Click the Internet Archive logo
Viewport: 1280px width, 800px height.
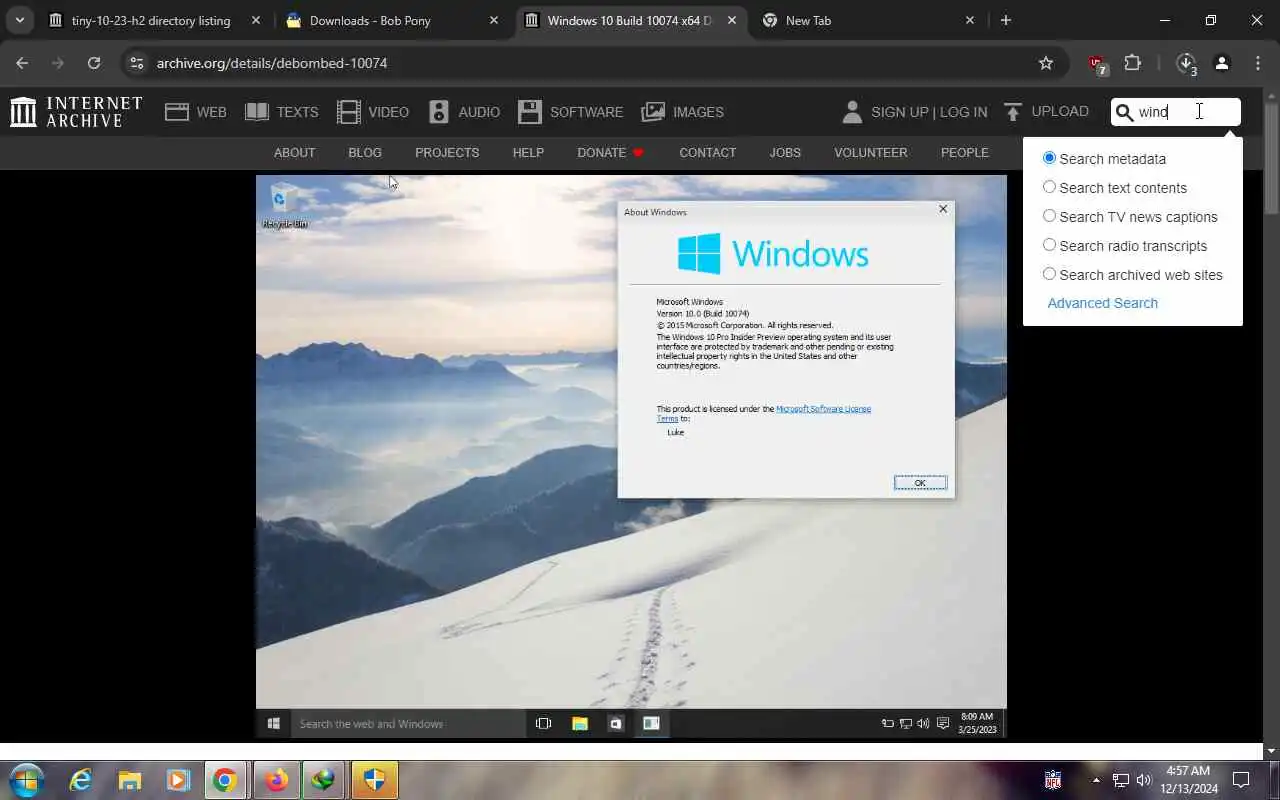pyautogui.click(x=76, y=112)
